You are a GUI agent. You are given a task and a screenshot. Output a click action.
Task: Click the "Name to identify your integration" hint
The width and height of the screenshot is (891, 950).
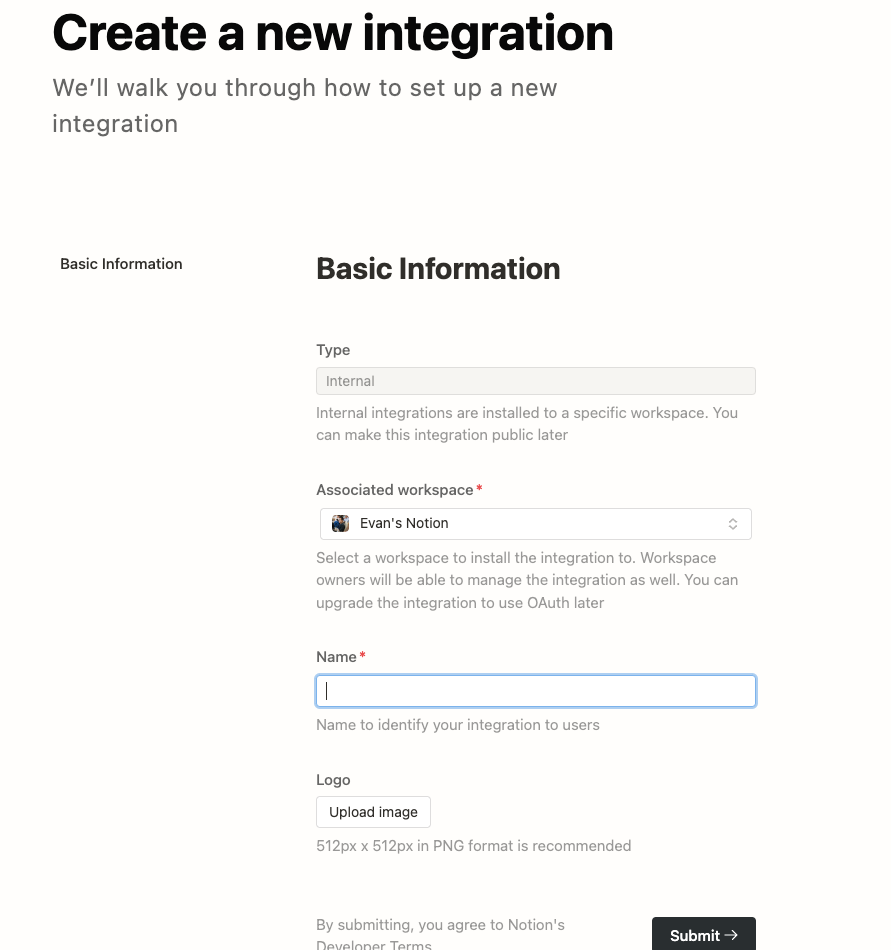(x=458, y=725)
